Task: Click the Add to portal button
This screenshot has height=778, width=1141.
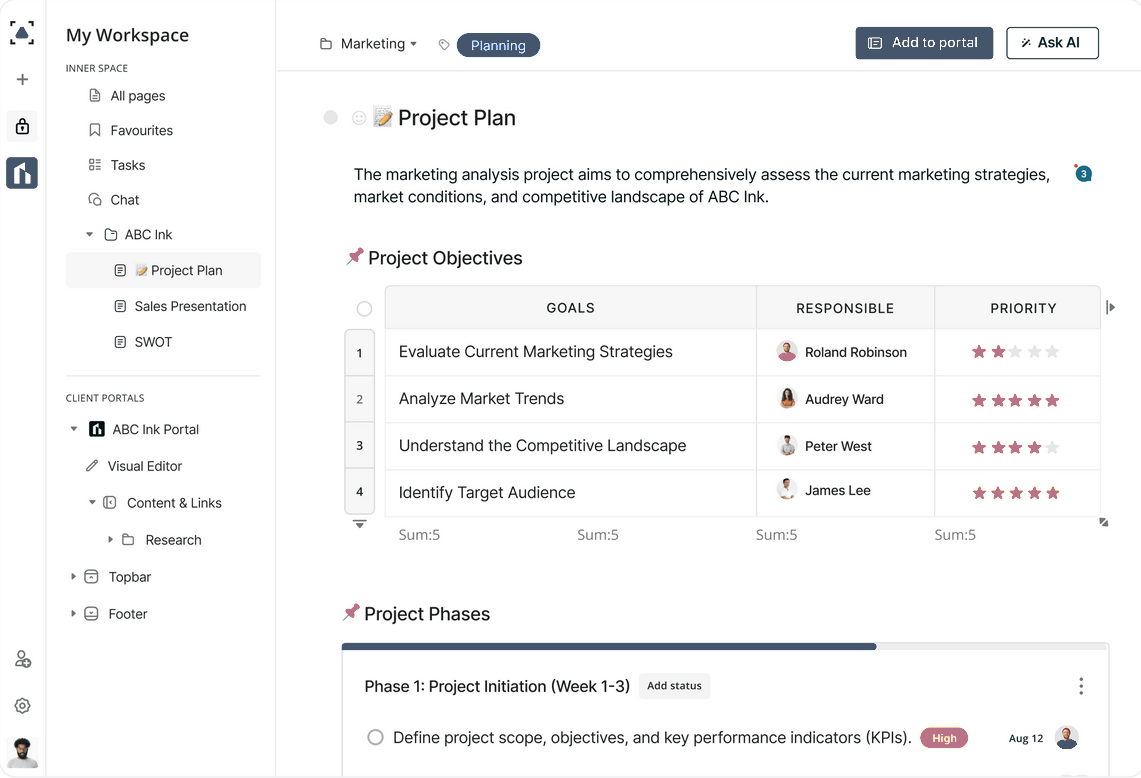Action: [x=923, y=43]
